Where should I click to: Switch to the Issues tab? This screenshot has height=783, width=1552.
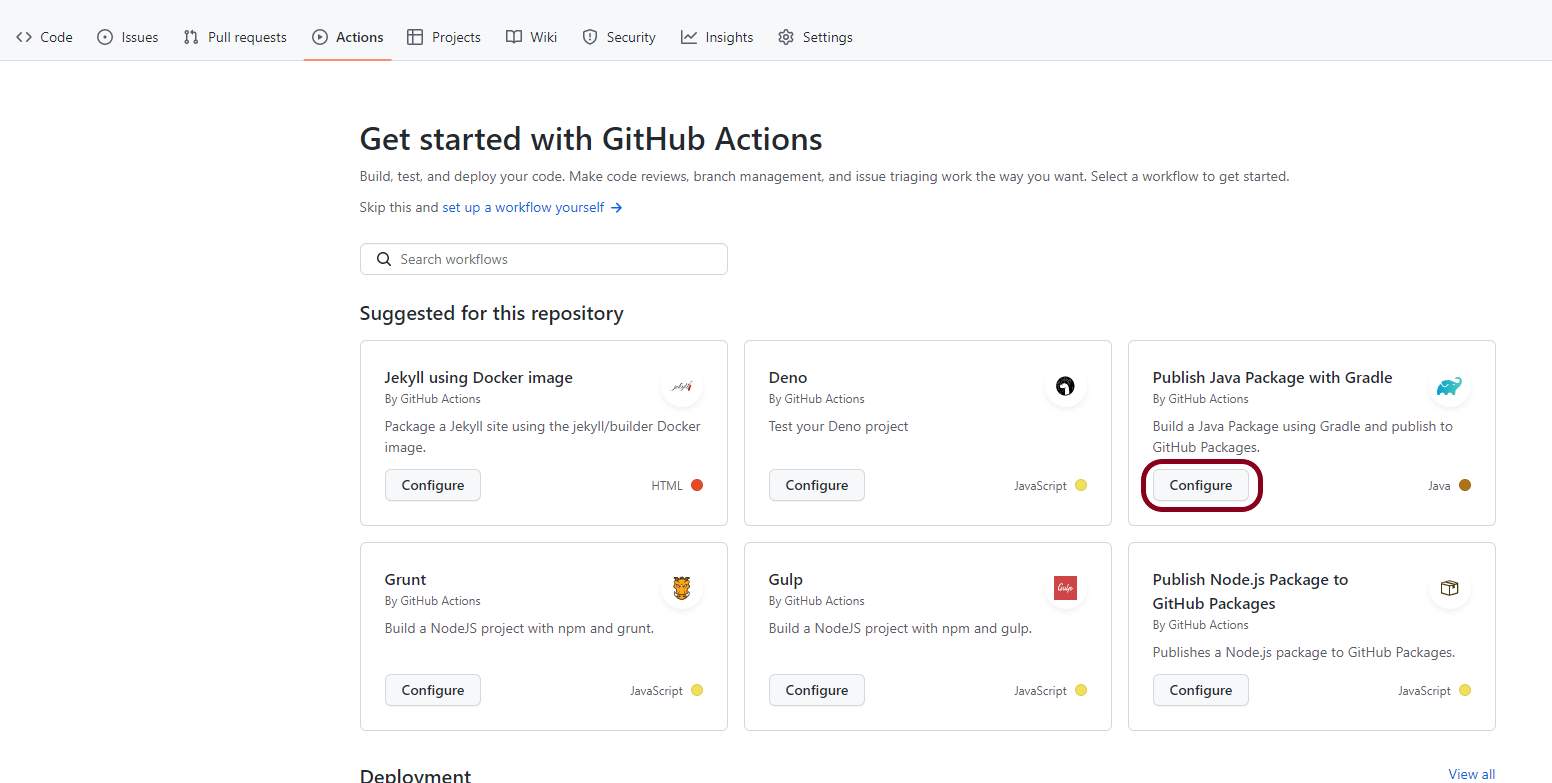tap(128, 37)
